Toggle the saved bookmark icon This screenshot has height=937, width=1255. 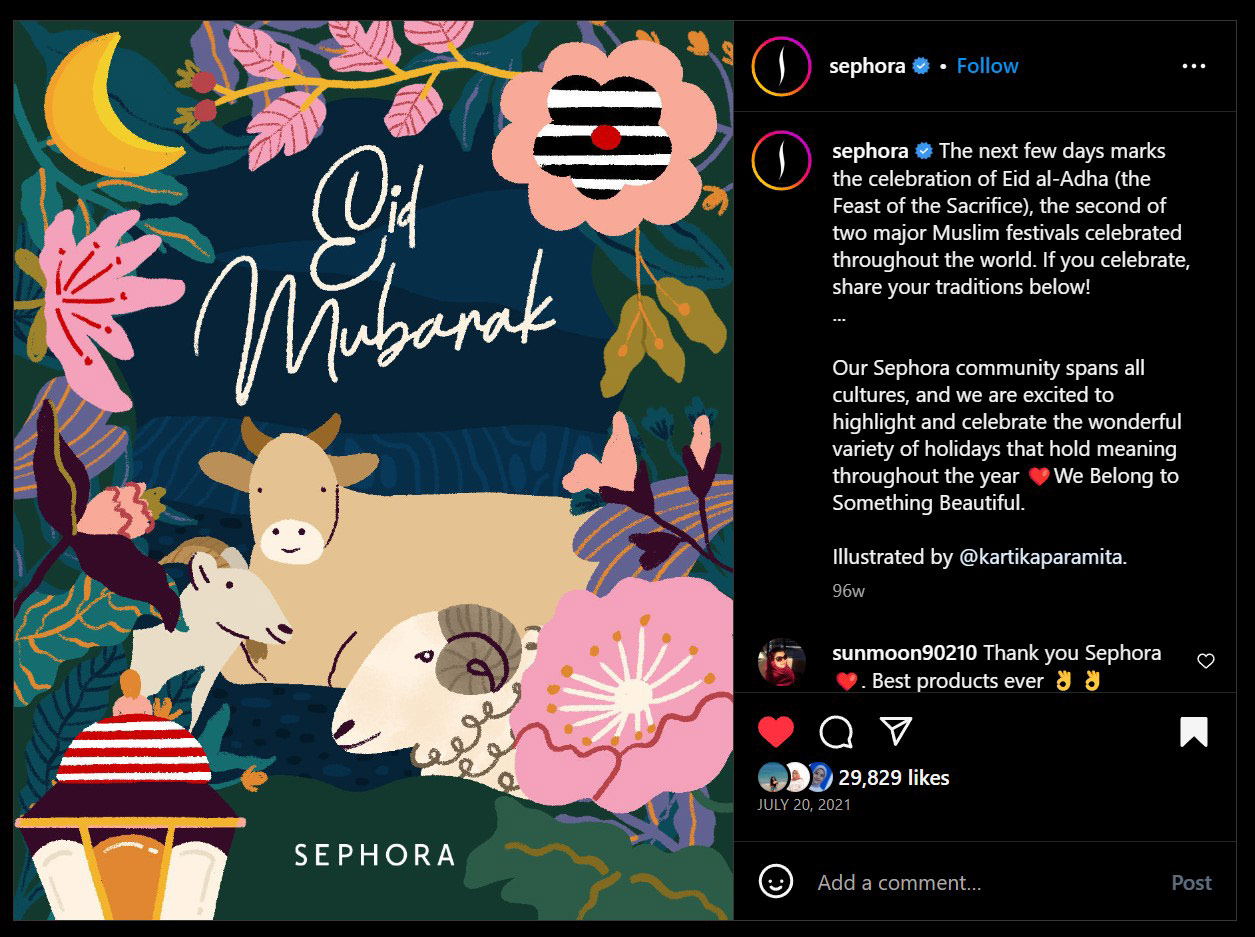point(1194,732)
